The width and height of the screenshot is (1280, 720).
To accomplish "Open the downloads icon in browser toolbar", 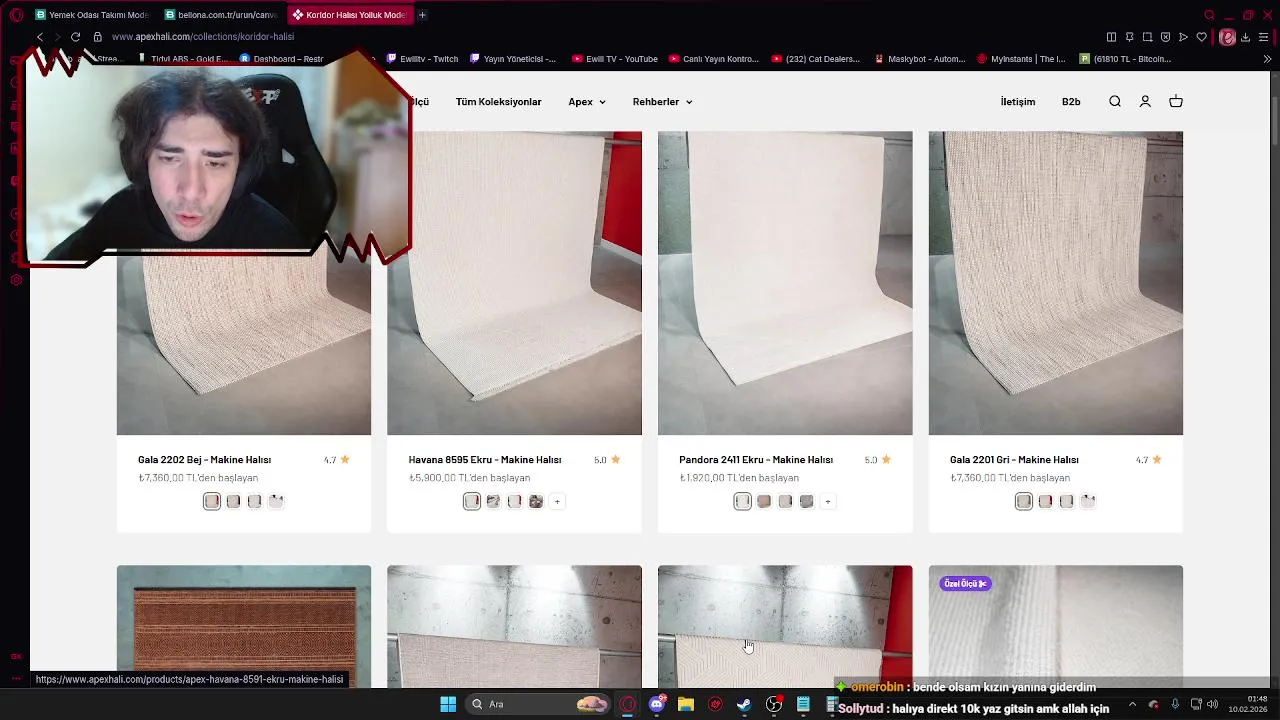I will point(1246,37).
